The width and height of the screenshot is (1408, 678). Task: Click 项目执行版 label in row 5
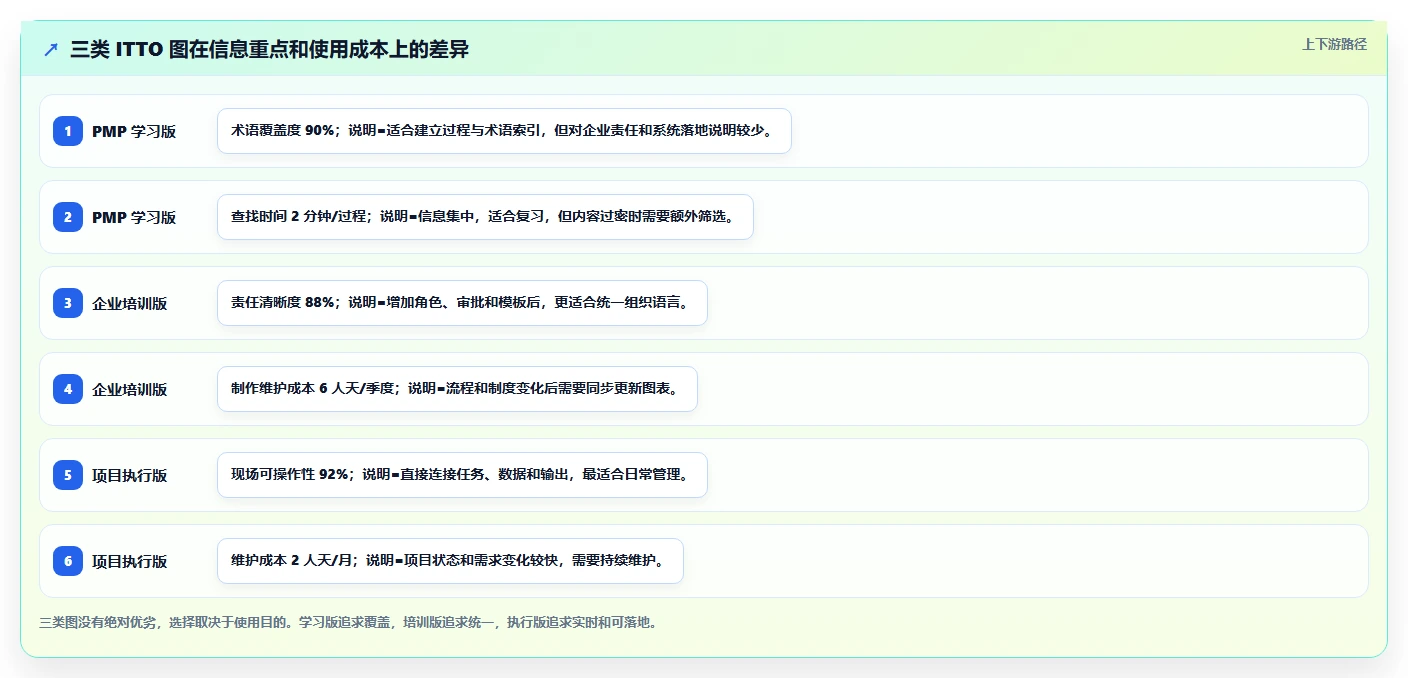pyautogui.click(x=130, y=475)
